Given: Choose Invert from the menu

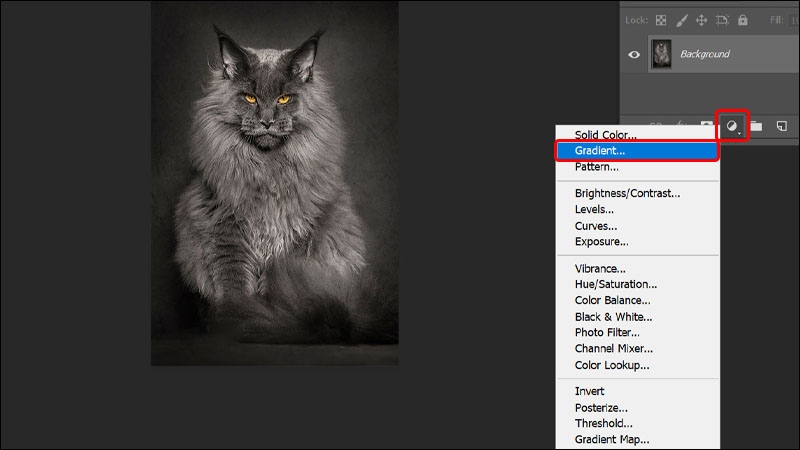Looking at the screenshot, I should [x=637, y=391].
